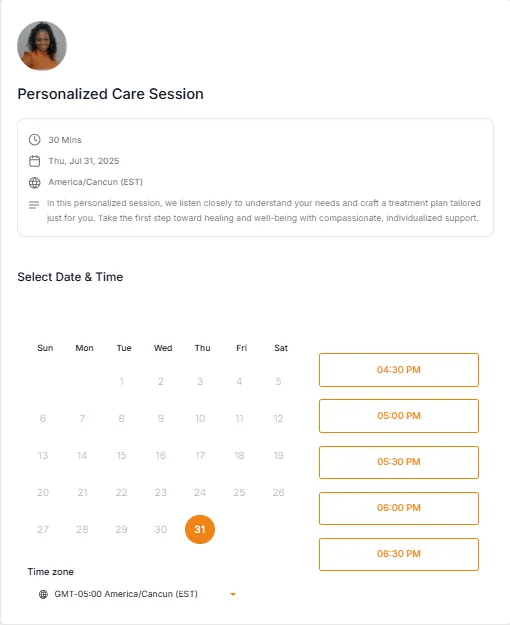This screenshot has height=625, width=510.
Task: Click the calendar icon next to Thu, Jul 31, 2025
Action: [35, 161]
